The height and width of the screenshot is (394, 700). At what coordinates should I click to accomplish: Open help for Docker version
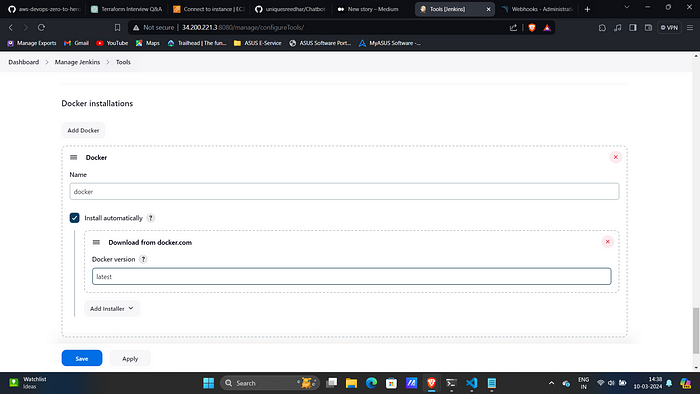point(143,259)
